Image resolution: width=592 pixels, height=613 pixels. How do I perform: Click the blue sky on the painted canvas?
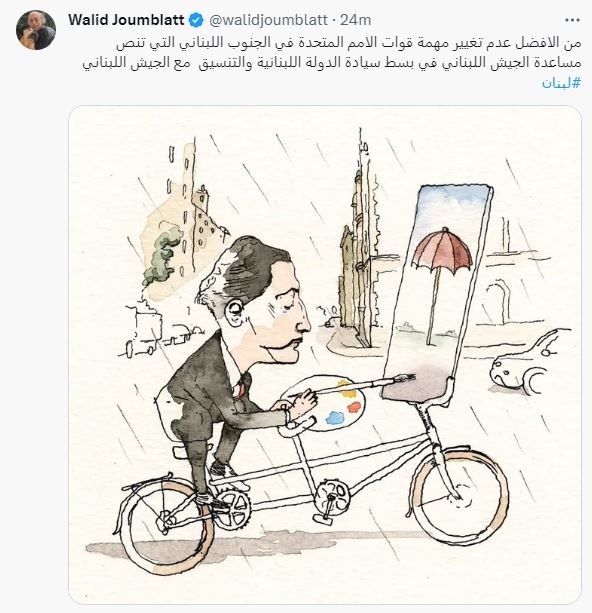(x=453, y=207)
